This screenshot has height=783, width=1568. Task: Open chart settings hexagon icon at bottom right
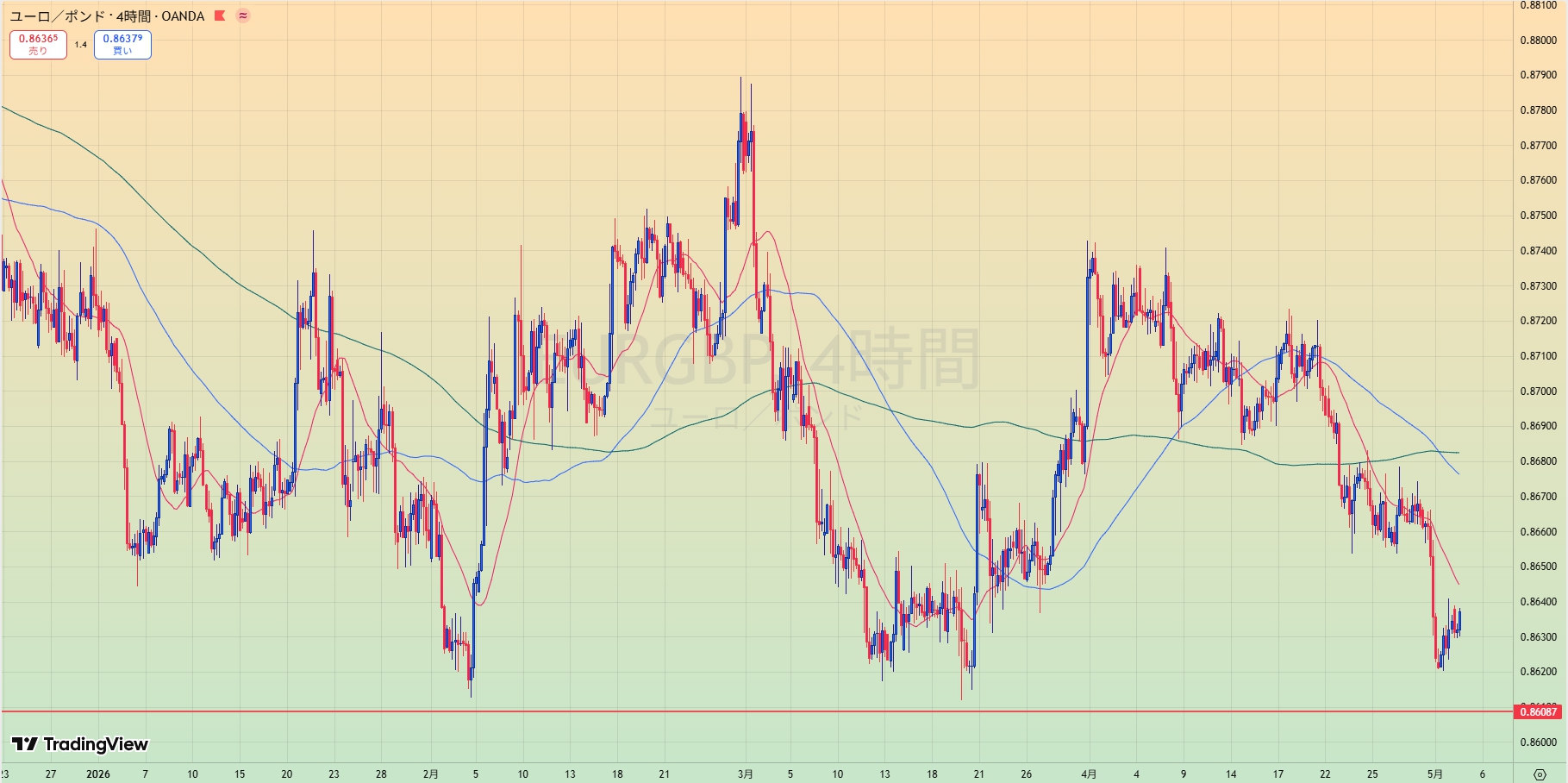tap(1540, 774)
